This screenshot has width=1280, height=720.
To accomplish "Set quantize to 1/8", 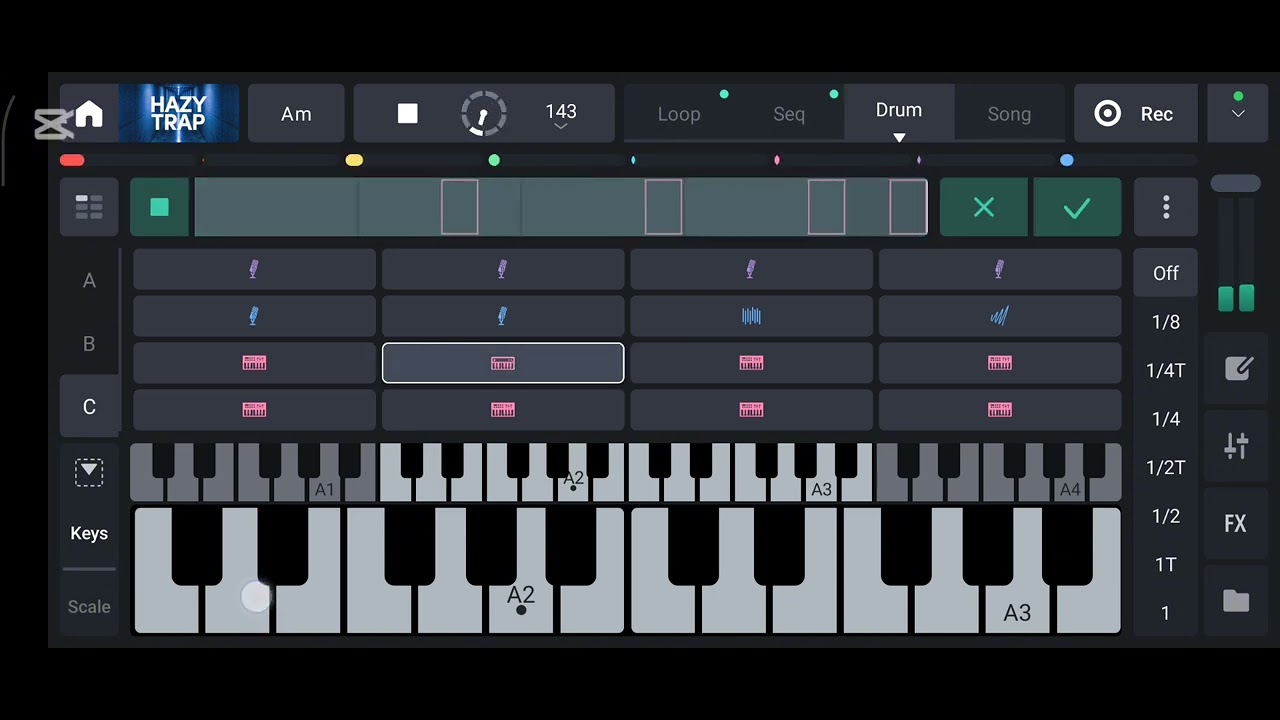I will 1166,322.
